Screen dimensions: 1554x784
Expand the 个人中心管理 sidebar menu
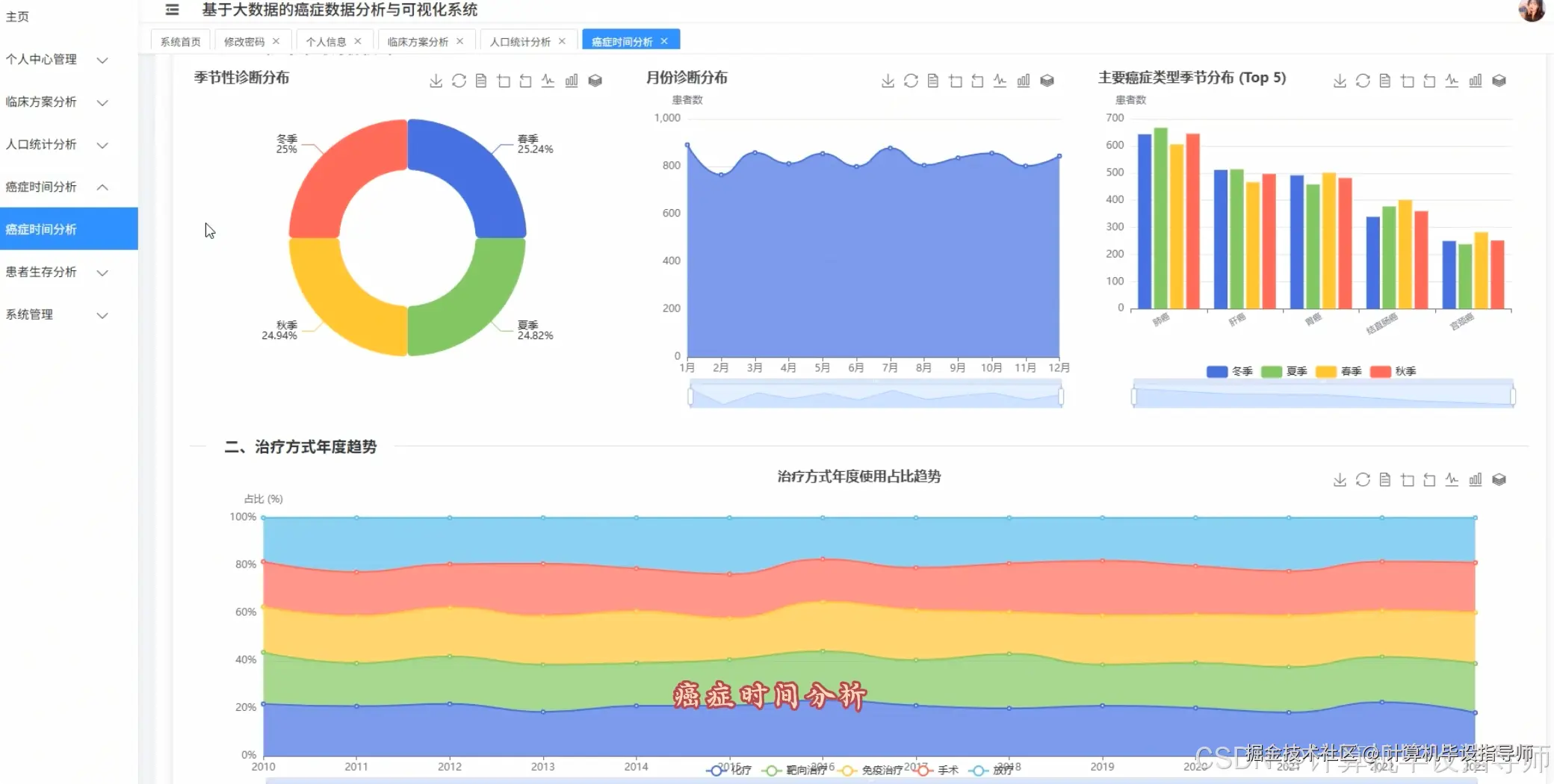tap(56, 59)
